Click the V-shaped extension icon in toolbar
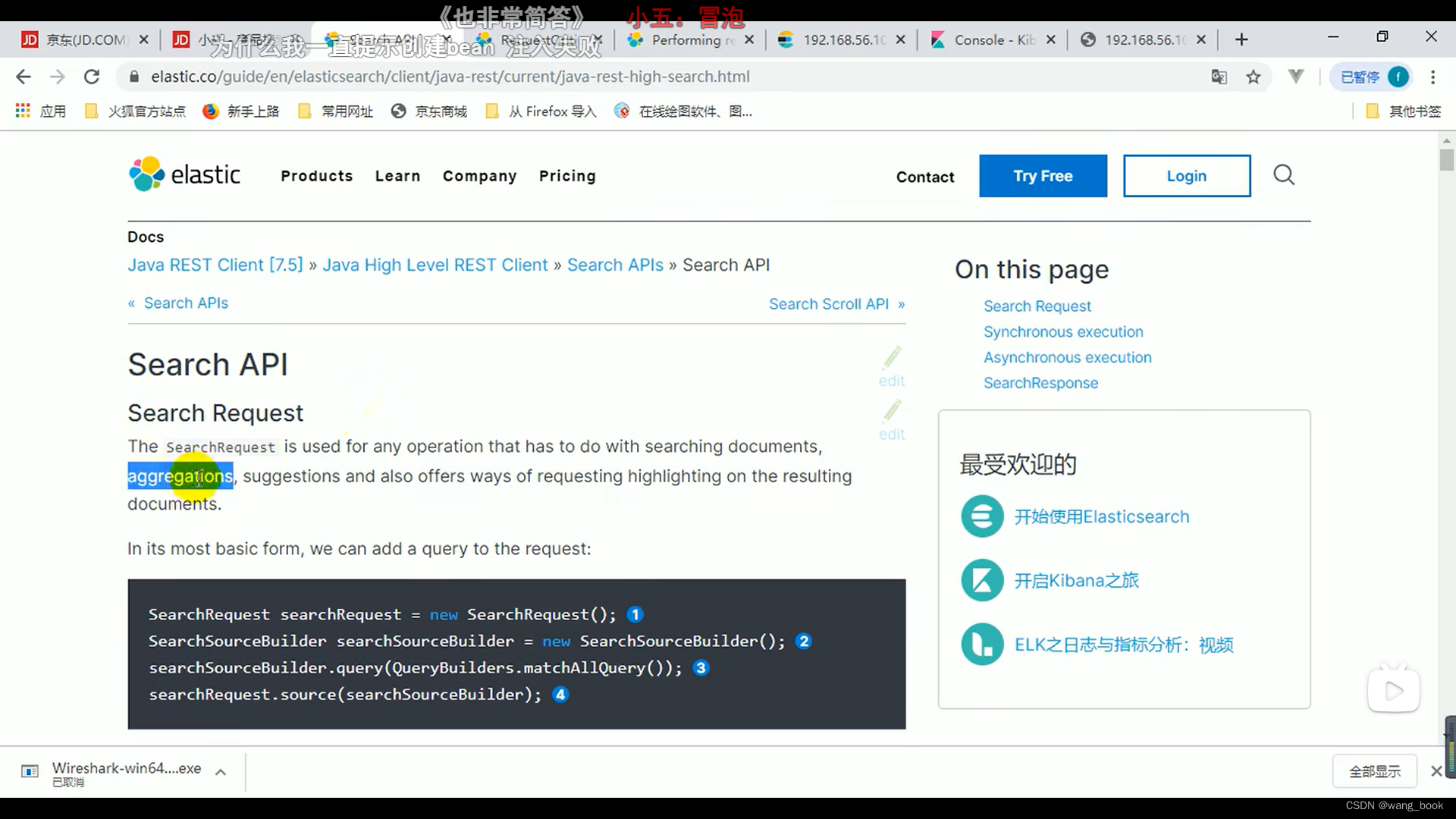Viewport: 1456px width, 819px height. 1296,77
